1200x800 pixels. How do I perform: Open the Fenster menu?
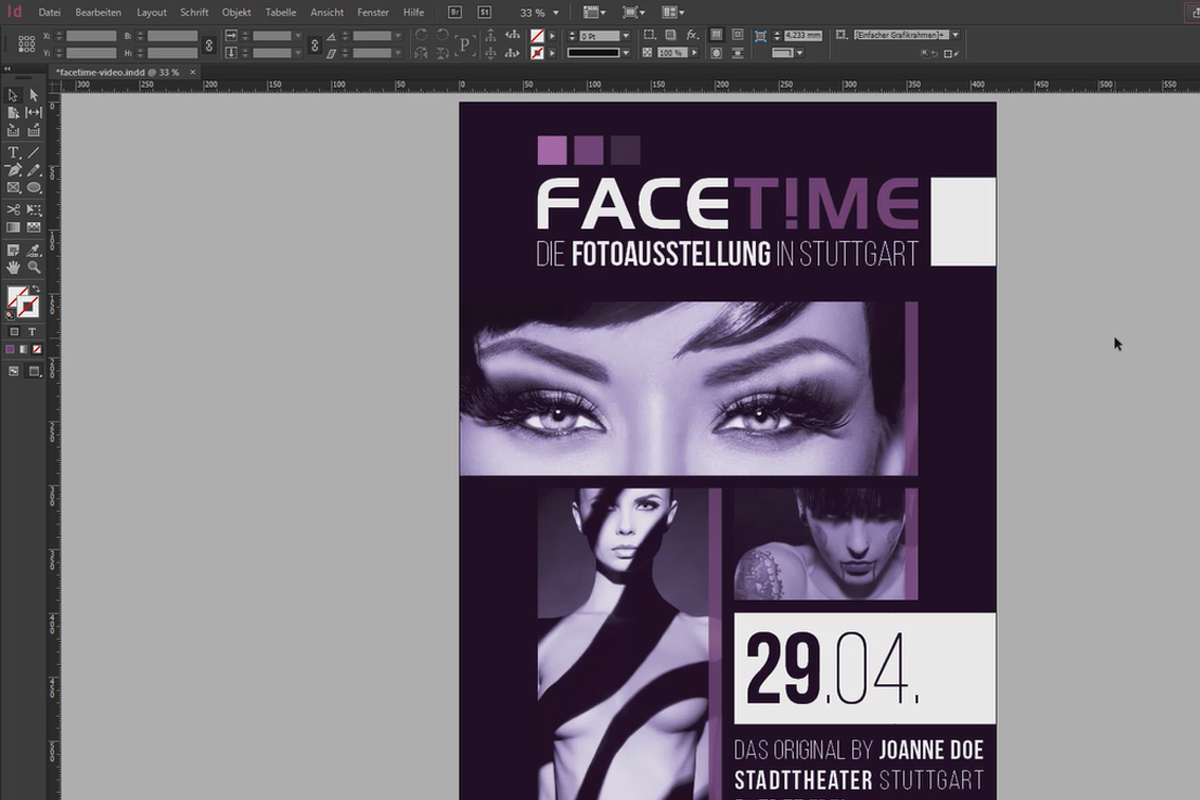click(373, 13)
